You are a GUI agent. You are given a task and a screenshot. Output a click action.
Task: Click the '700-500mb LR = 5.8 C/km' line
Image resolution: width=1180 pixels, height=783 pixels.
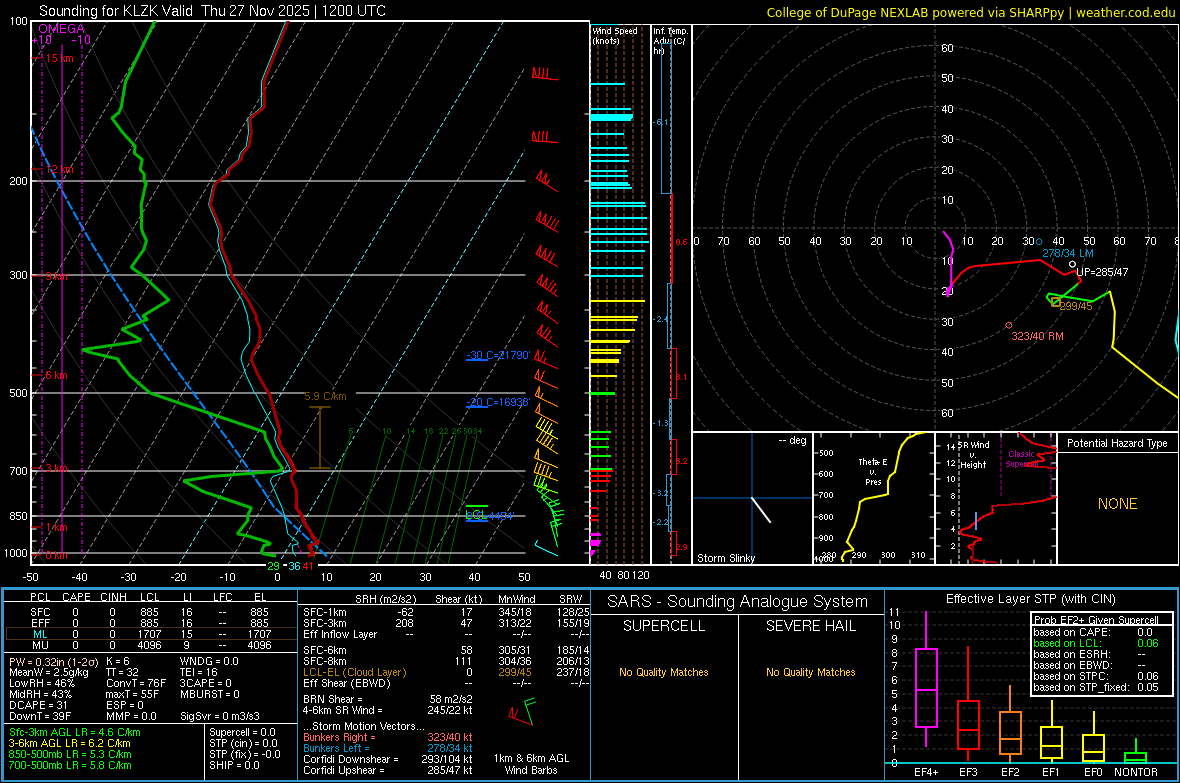coord(70,765)
